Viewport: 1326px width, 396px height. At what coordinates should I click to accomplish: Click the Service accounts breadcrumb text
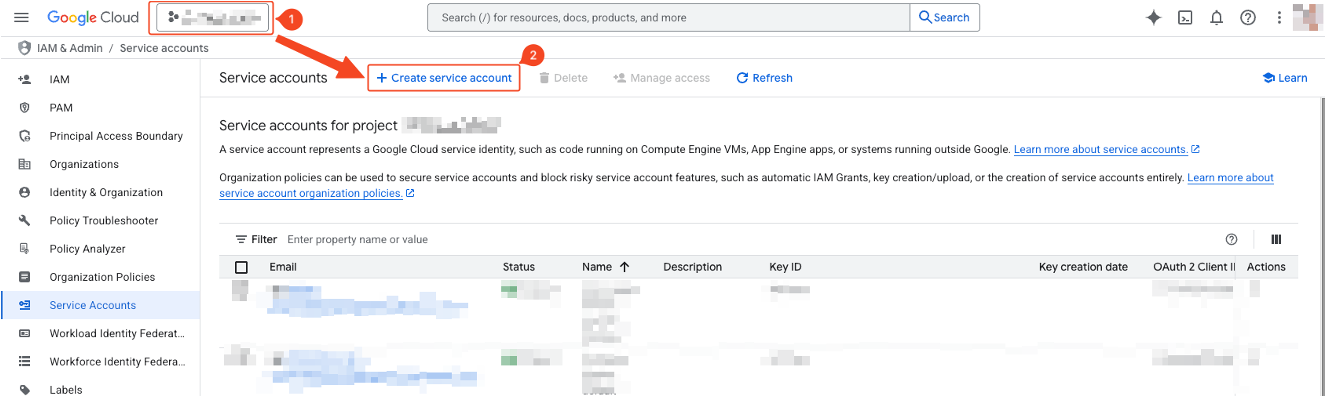[x=164, y=48]
